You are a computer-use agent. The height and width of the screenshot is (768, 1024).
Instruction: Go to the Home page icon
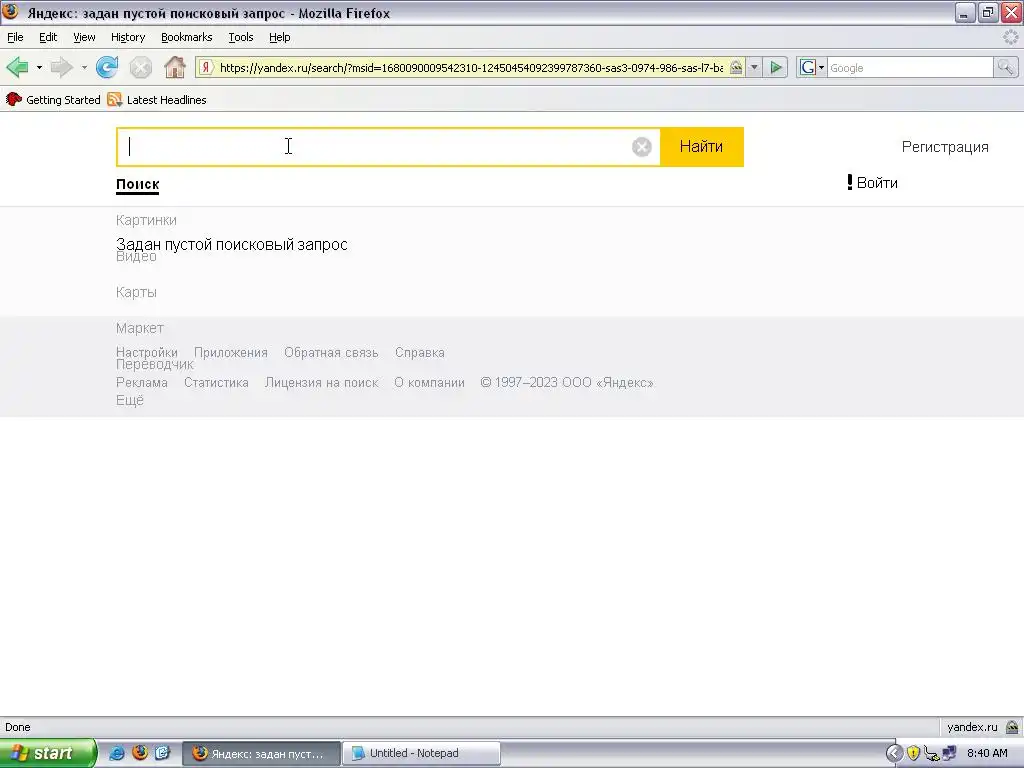(x=174, y=67)
